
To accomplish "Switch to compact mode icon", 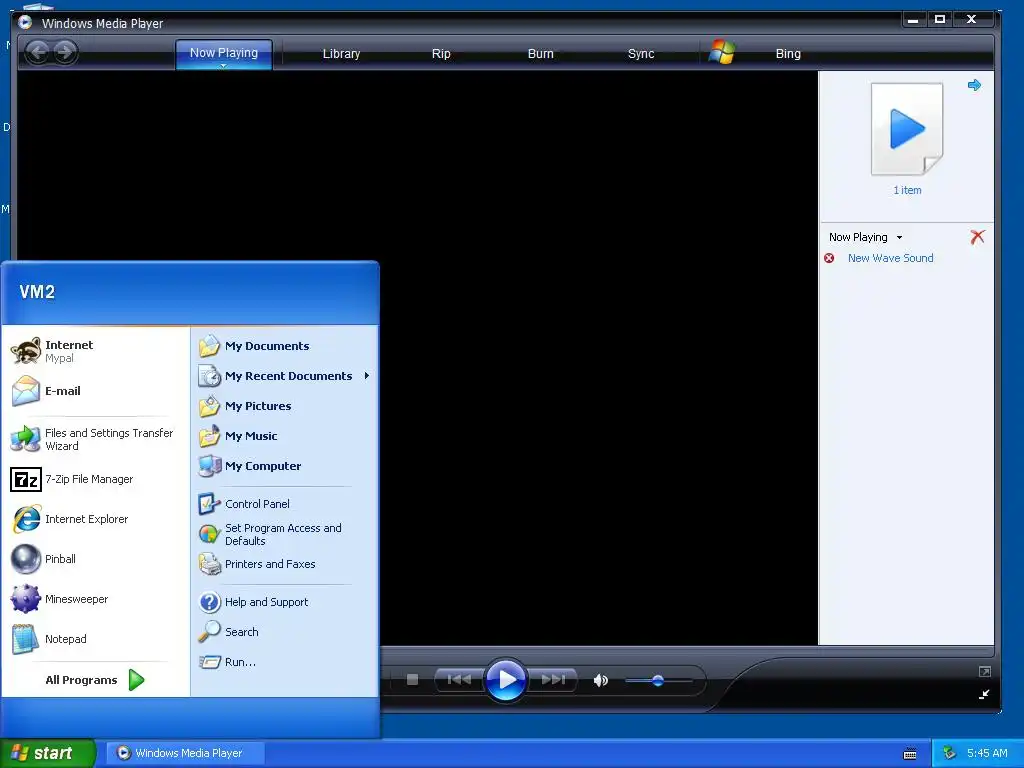I will click(984, 694).
